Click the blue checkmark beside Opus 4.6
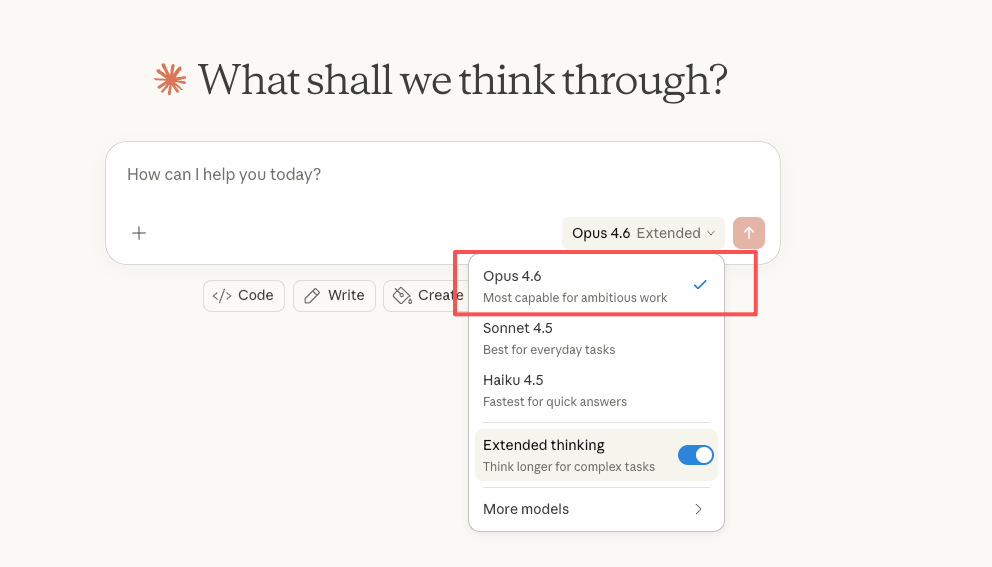992x567 pixels. pyautogui.click(x=700, y=285)
